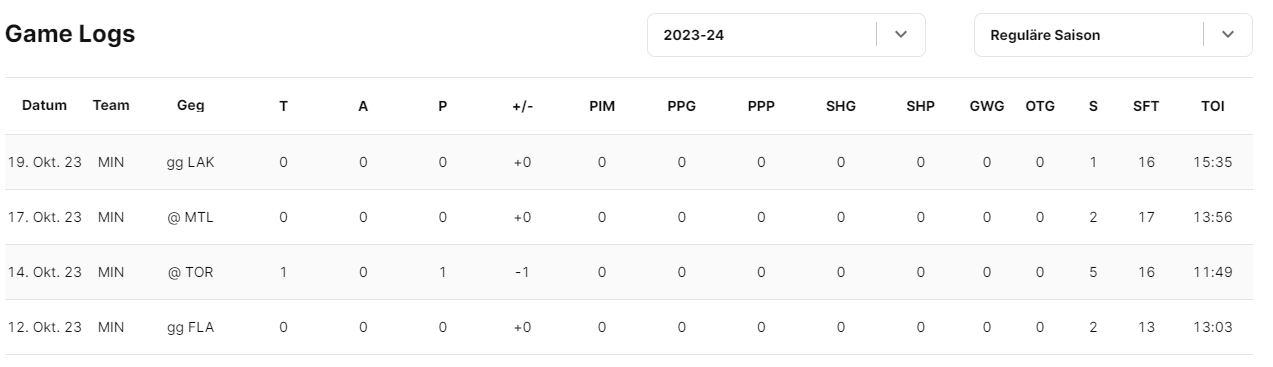The height and width of the screenshot is (367, 1273).
Task: Sort by the PPG column header
Action: click(x=682, y=106)
